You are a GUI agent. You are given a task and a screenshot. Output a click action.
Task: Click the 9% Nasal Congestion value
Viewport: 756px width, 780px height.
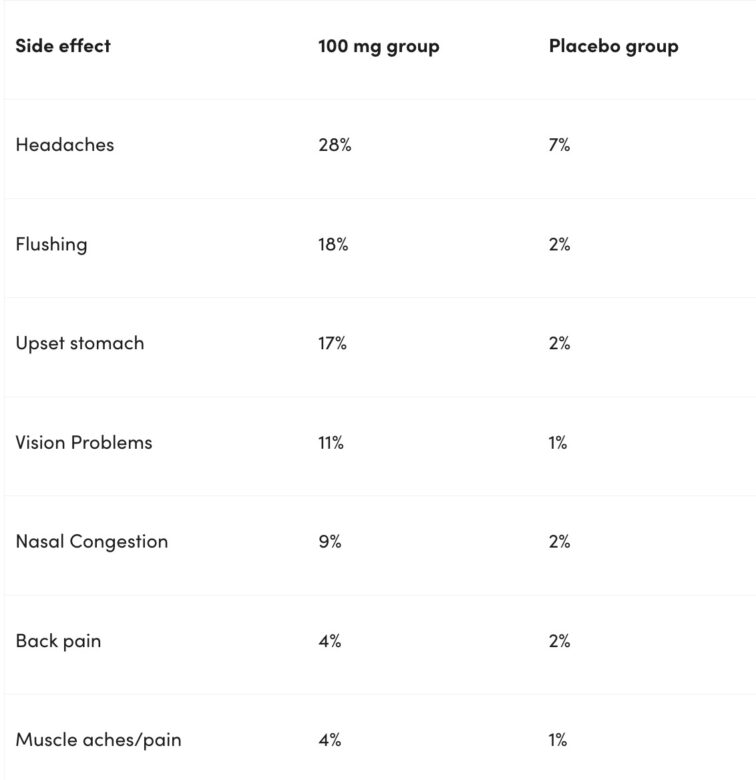coord(330,542)
